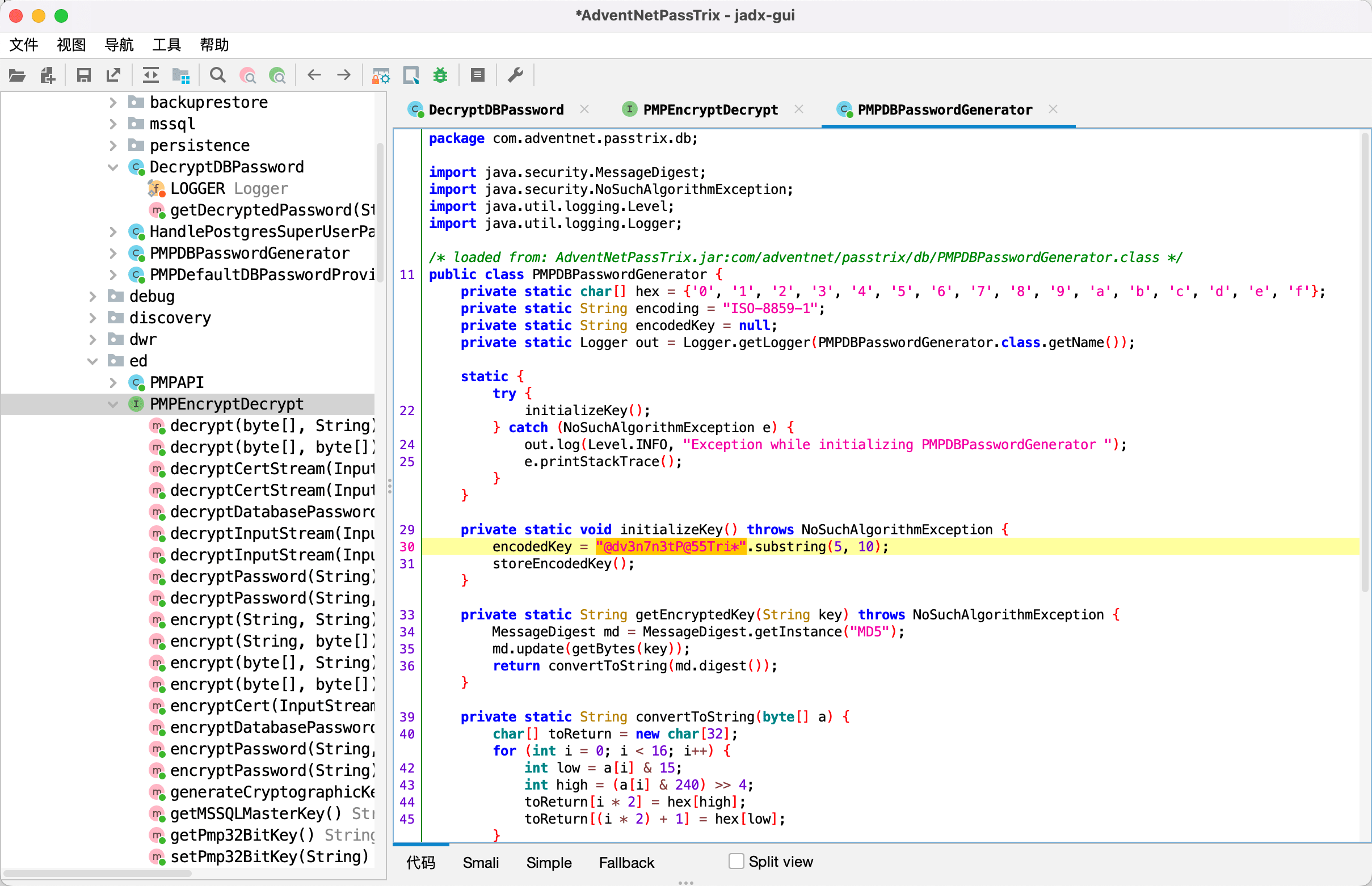Switch to the PMPEncryptDecrypt tab

tap(710, 110)
